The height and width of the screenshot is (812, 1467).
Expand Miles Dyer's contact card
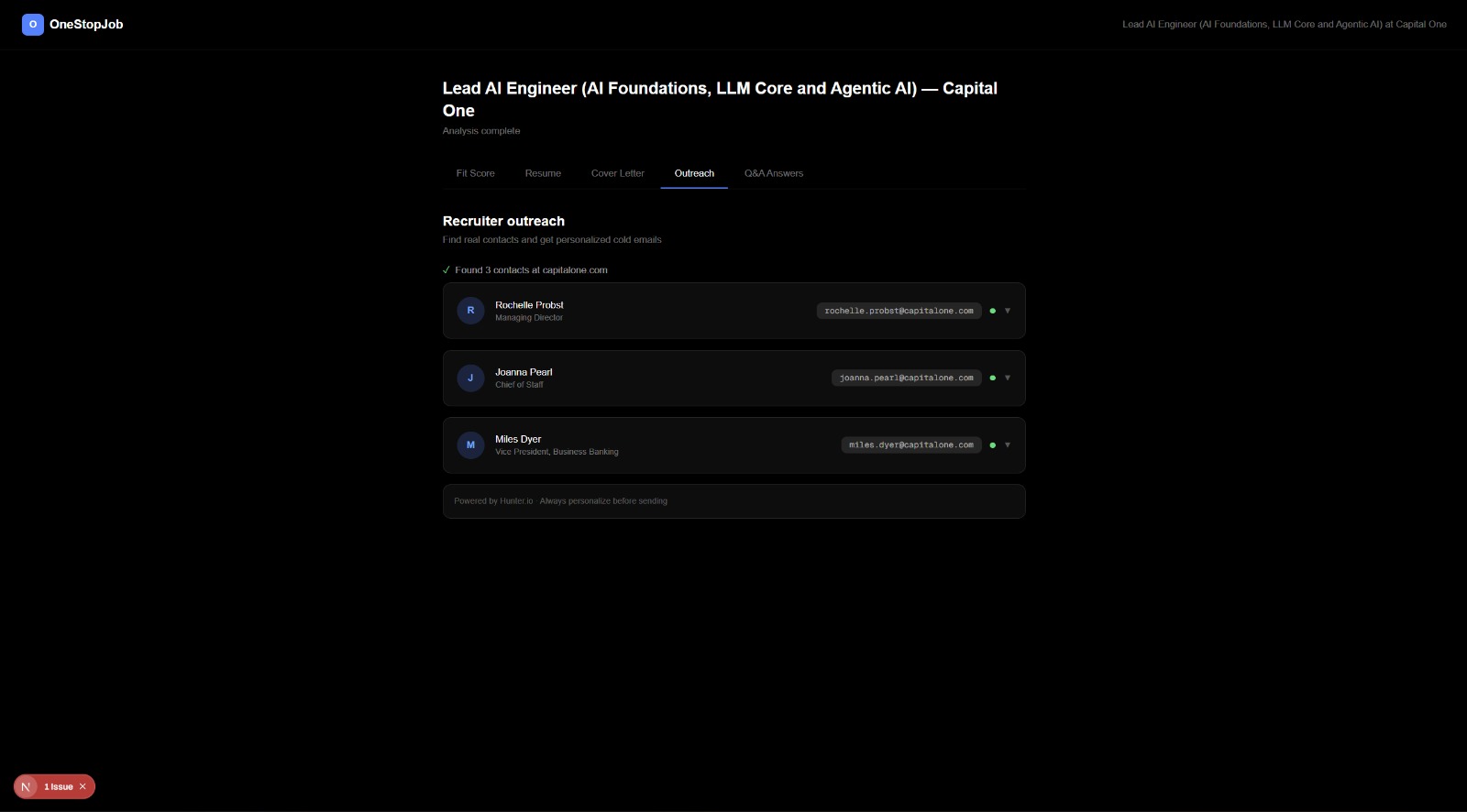point(1008,444)
